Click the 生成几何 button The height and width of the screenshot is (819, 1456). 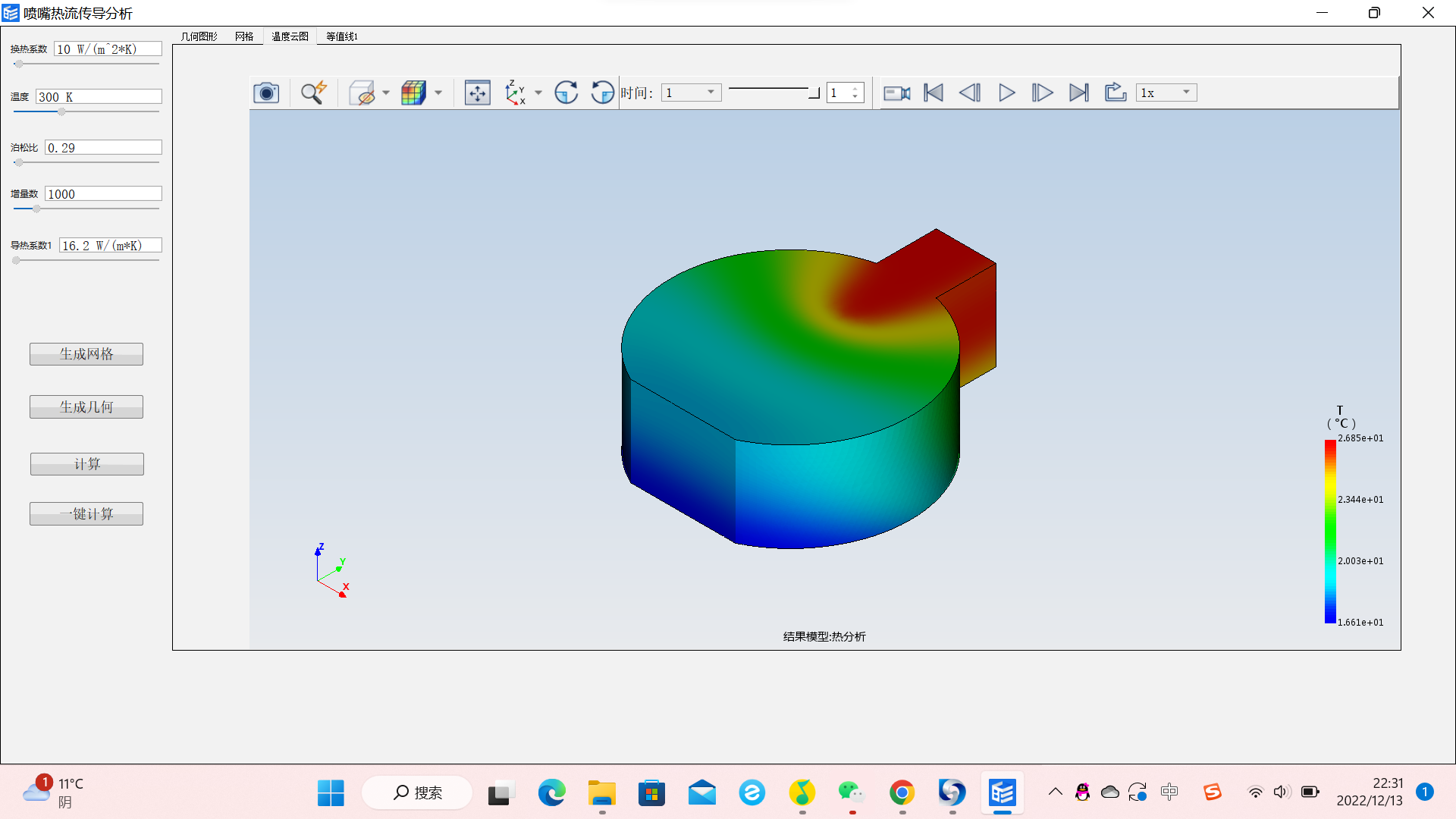(86, 407)
